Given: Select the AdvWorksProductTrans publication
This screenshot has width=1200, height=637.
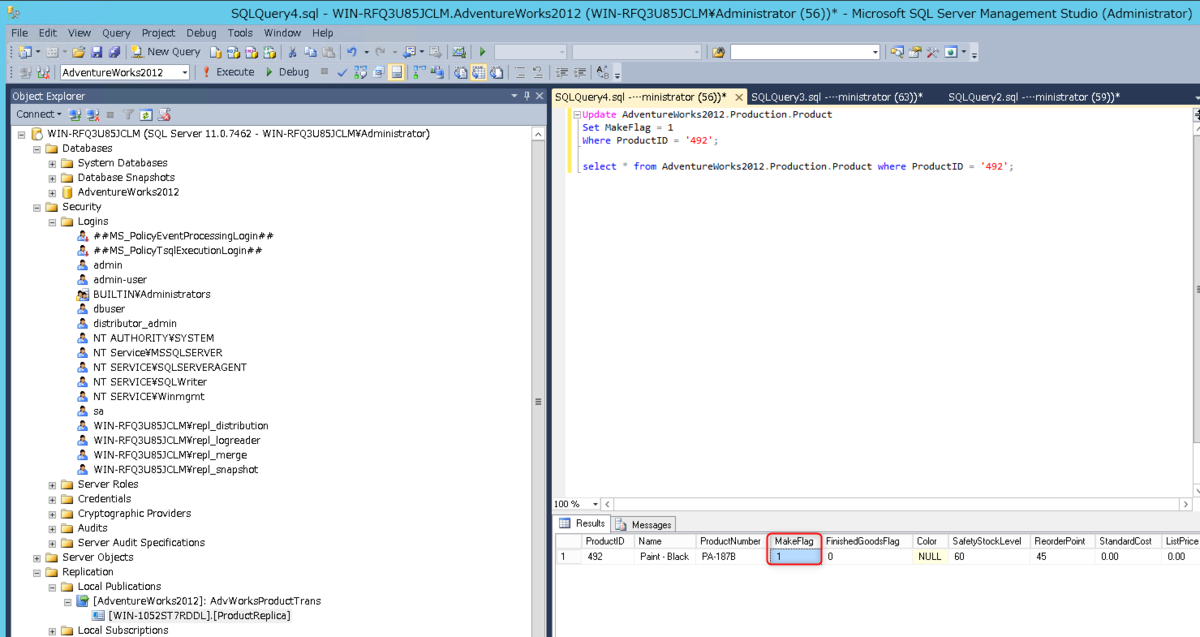Looking at the screenshot, I should (x=207, y=601).
